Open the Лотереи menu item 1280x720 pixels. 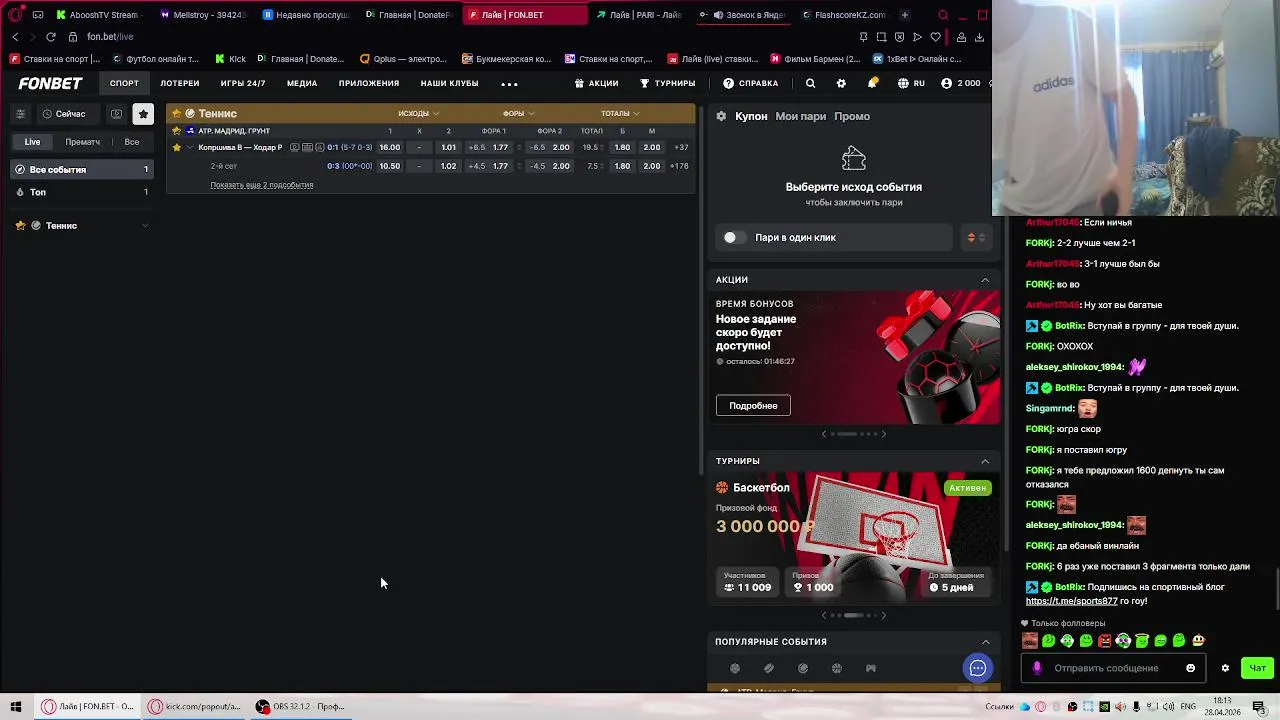point(180,84)
